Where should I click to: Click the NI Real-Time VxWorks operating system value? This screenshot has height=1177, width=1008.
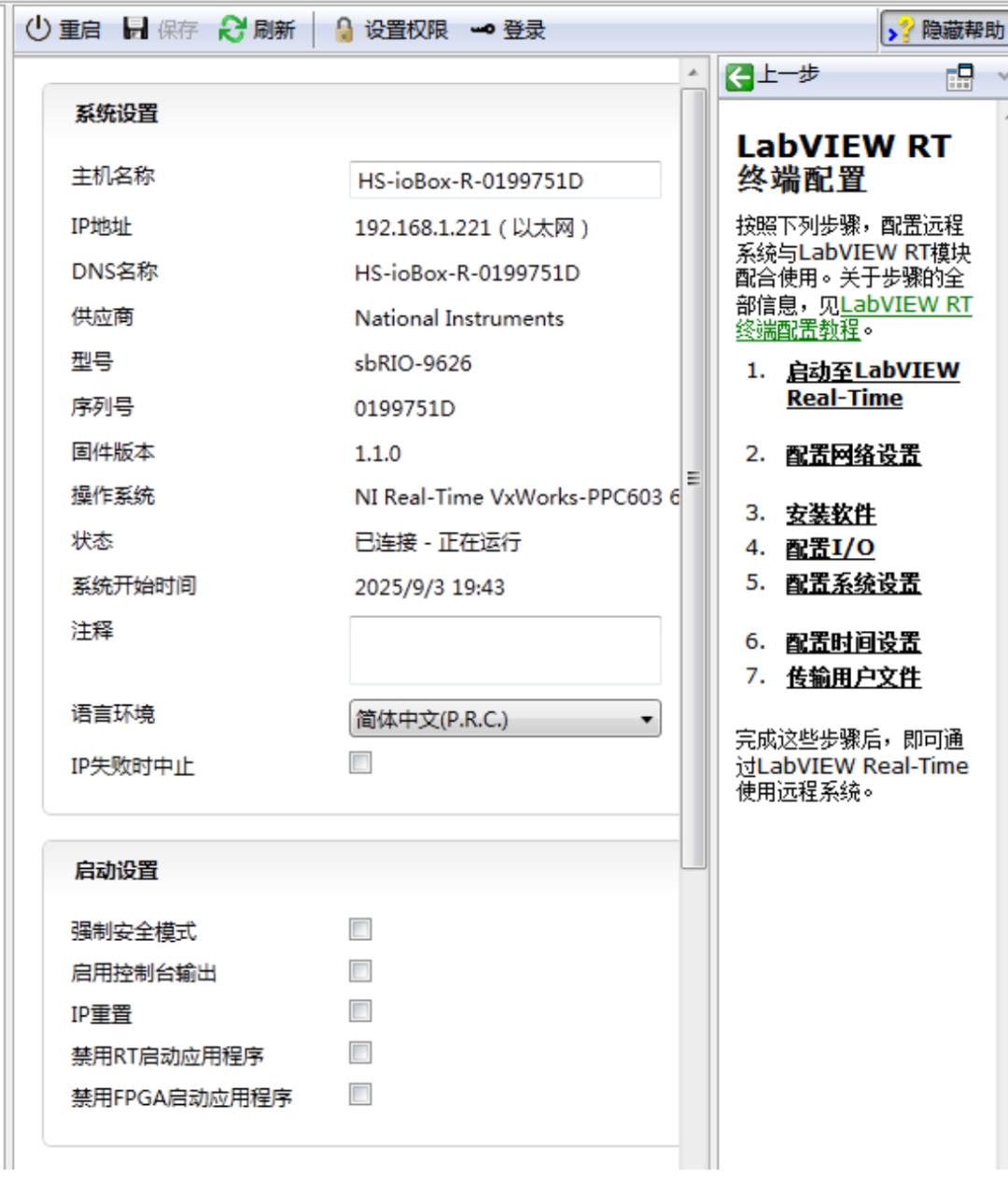coord(517,497)
